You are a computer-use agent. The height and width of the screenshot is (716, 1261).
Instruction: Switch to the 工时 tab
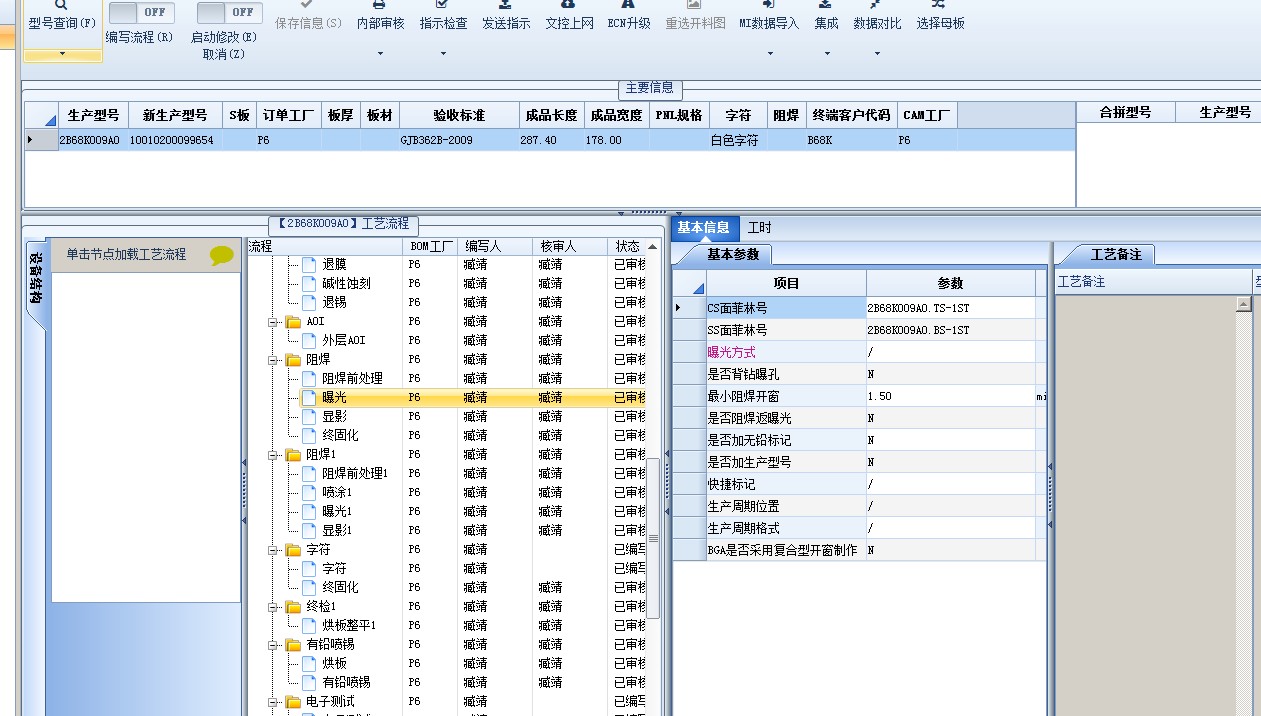pos(760,228)
